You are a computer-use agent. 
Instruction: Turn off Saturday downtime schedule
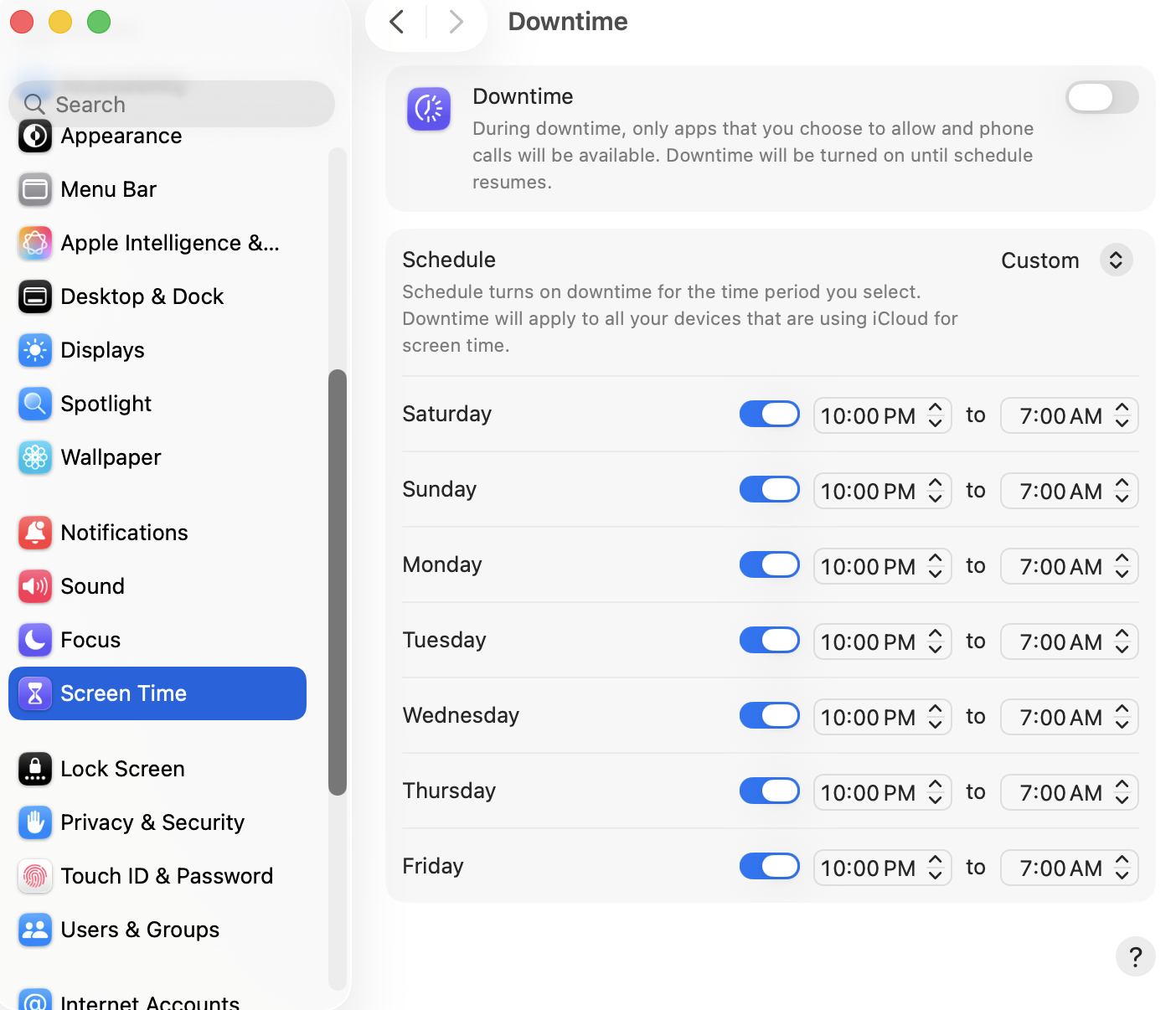tap(769, 414)
